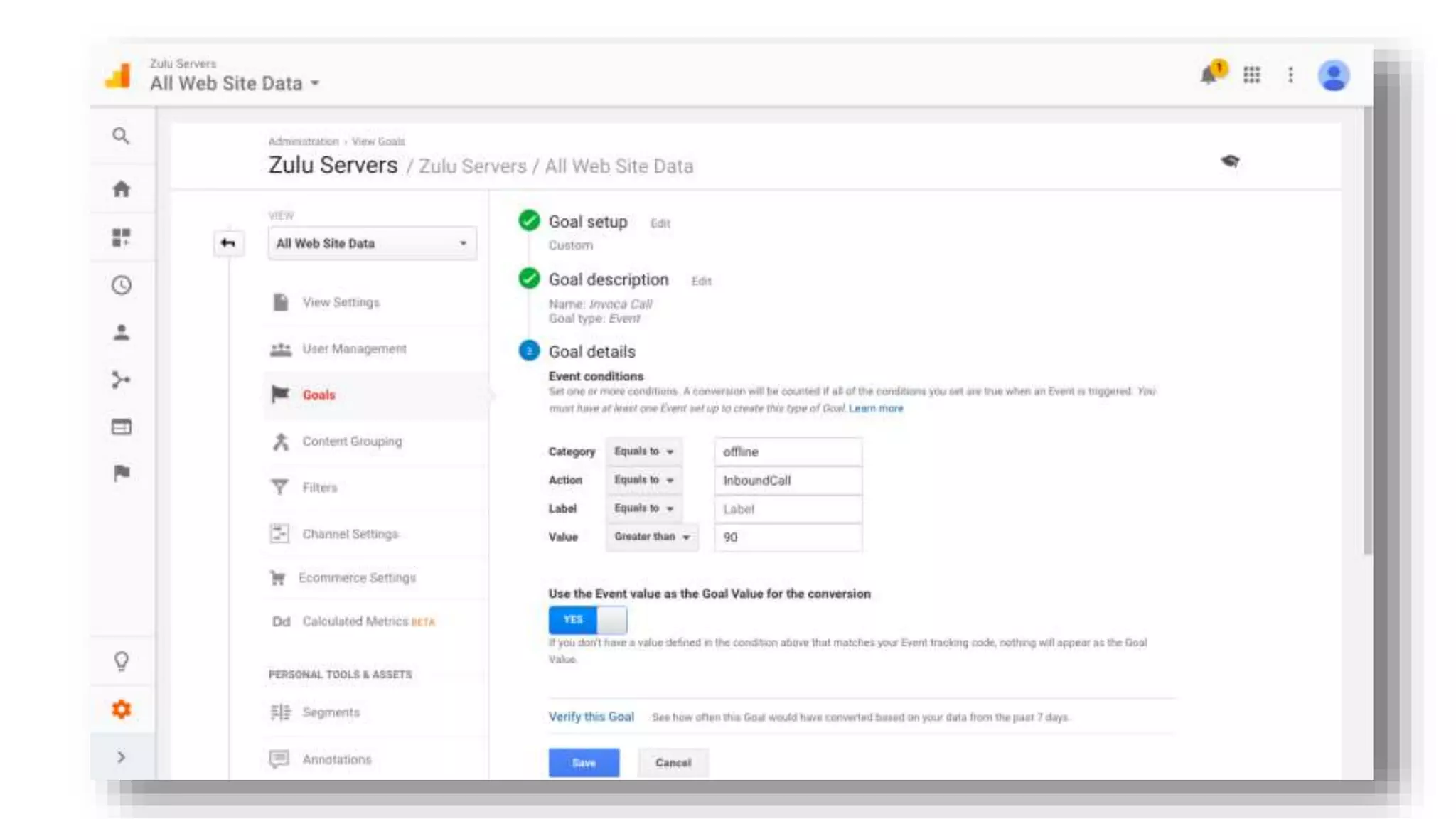Open the All Web Site Data view dropdown
Image resolution: width=1456 pixels, height=819 pixels.
click(x=372, y=243)
